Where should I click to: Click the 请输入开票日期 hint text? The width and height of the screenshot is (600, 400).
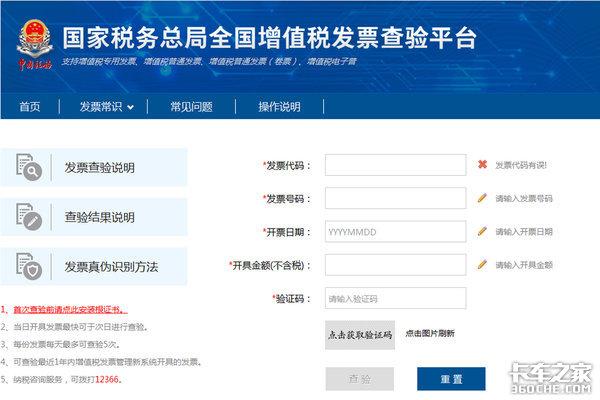tap(524, 232)
